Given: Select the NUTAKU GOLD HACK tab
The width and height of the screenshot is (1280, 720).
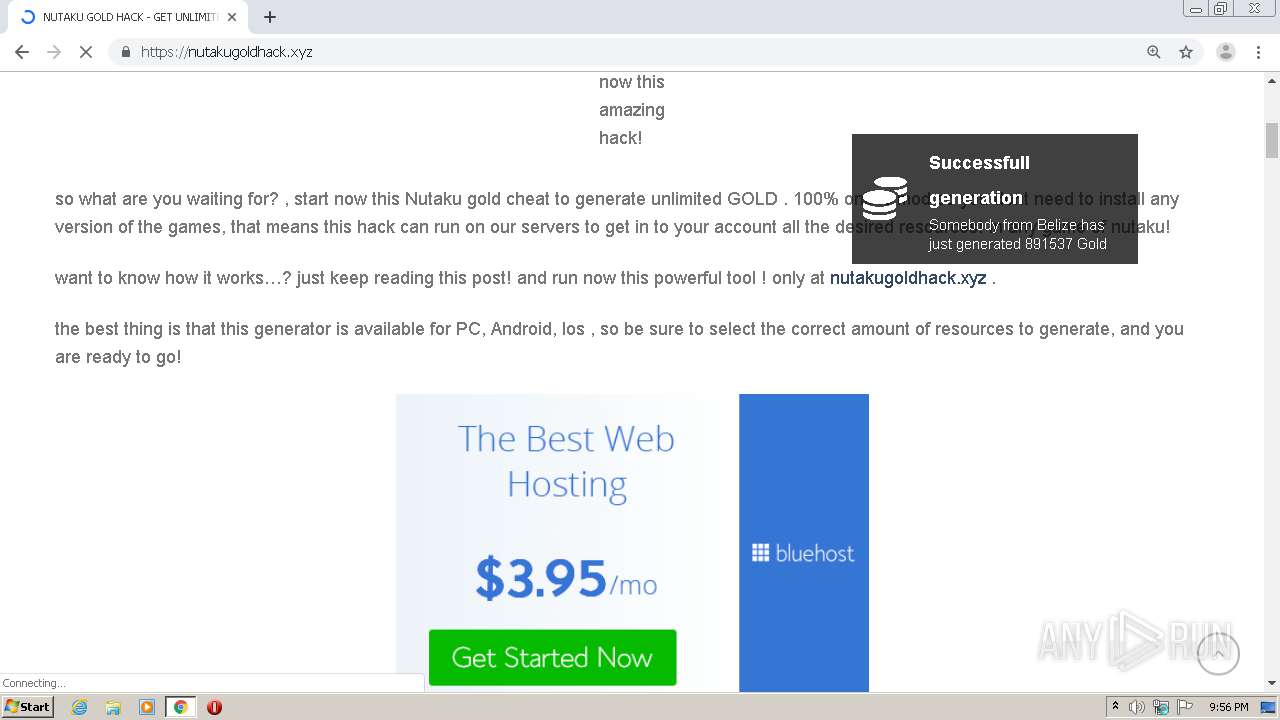Looking at the screenshot, I should click(x=128, y=17).
